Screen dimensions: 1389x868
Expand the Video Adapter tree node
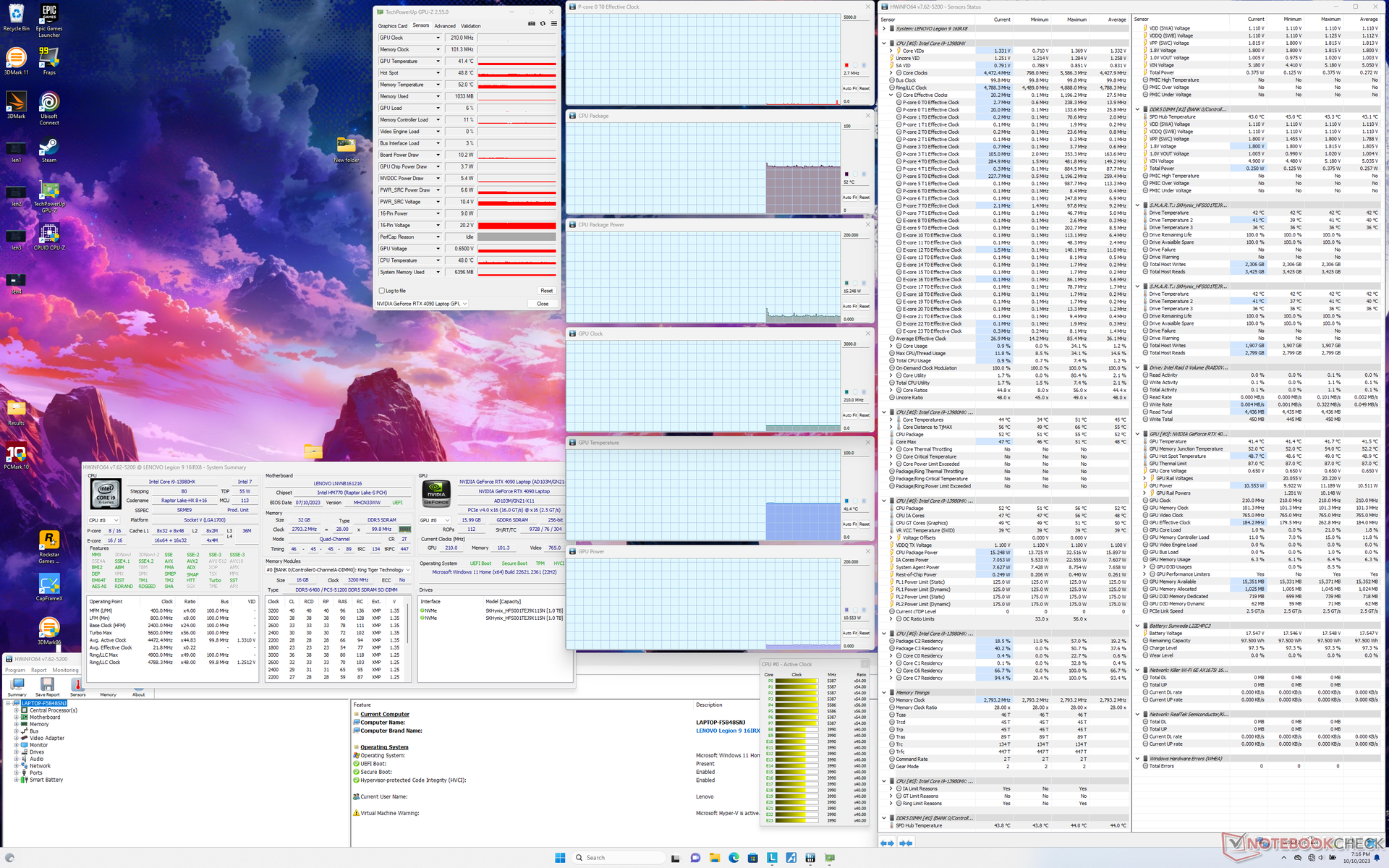[x=16, y=739]
